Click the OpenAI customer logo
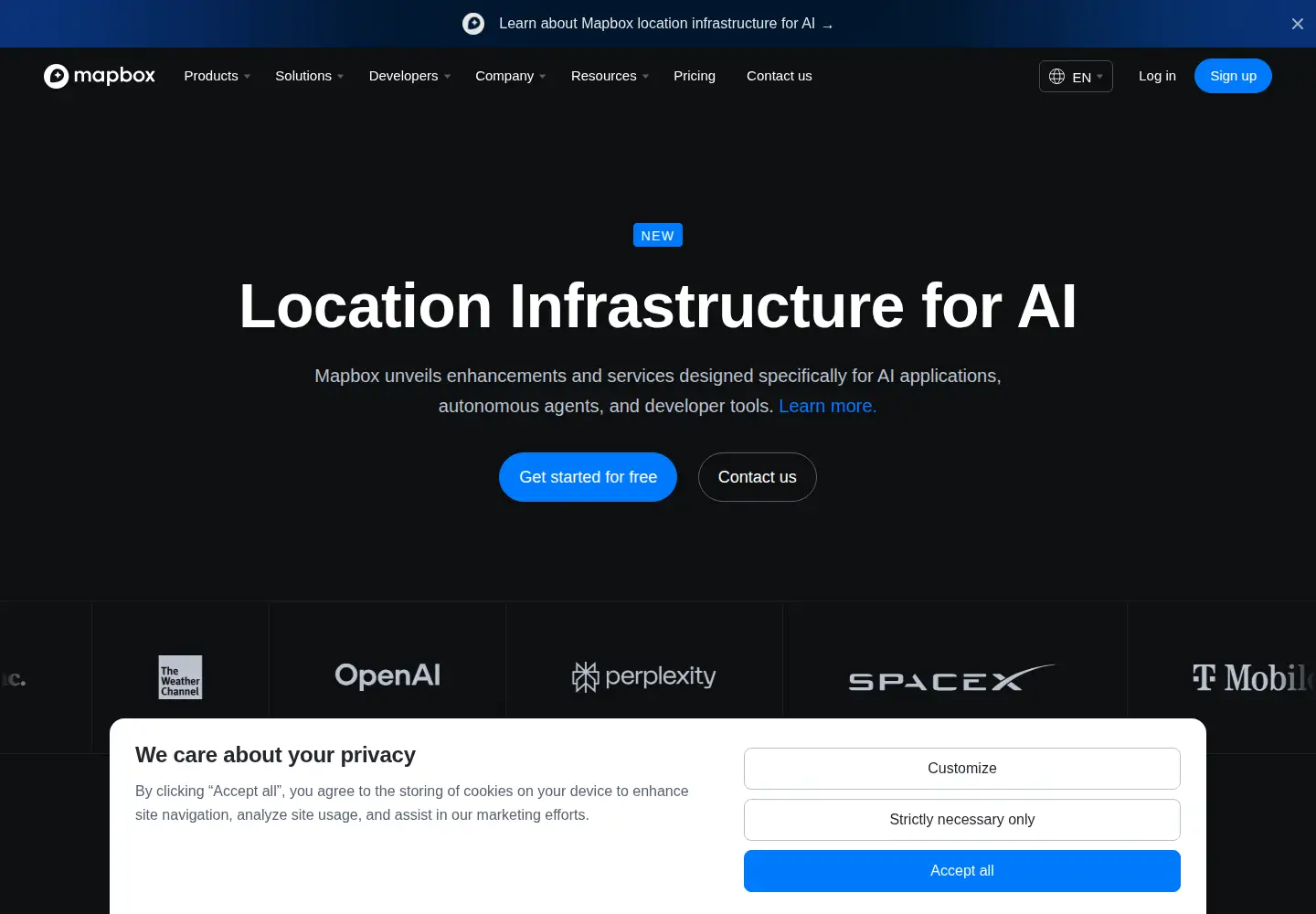 pyautogui.click(x=387, y=675)
